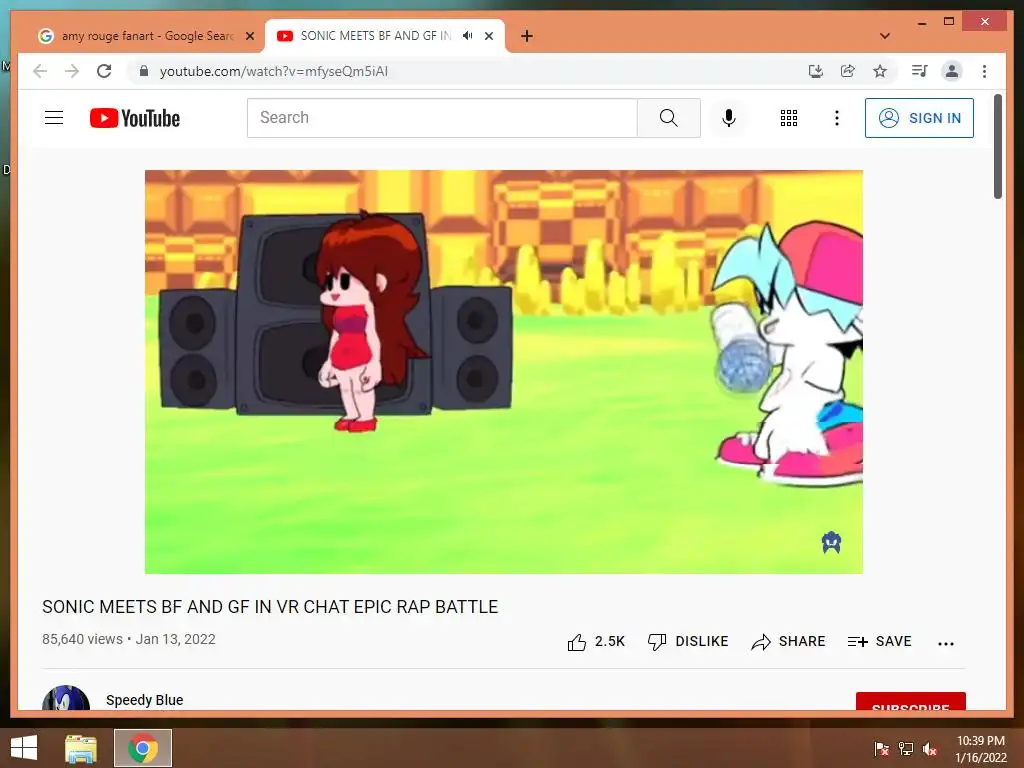
Task: Like the video with thumbs up
Action: (596, 642)
